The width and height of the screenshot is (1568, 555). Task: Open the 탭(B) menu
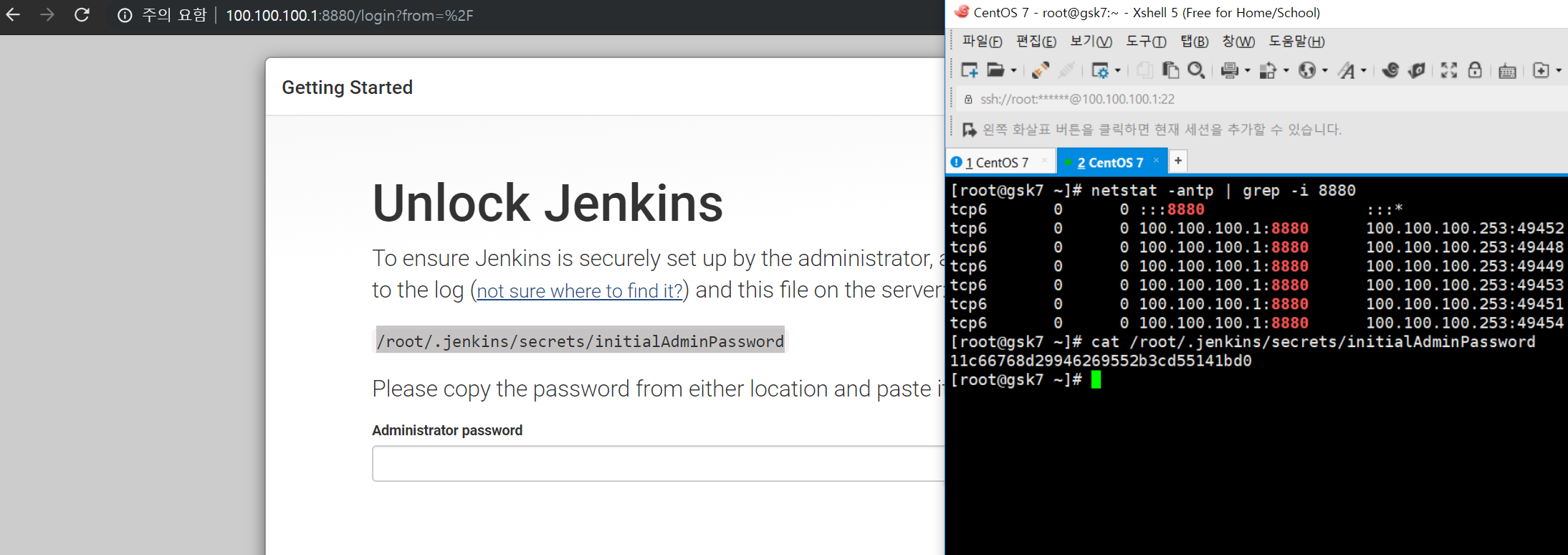(1195, 42)
